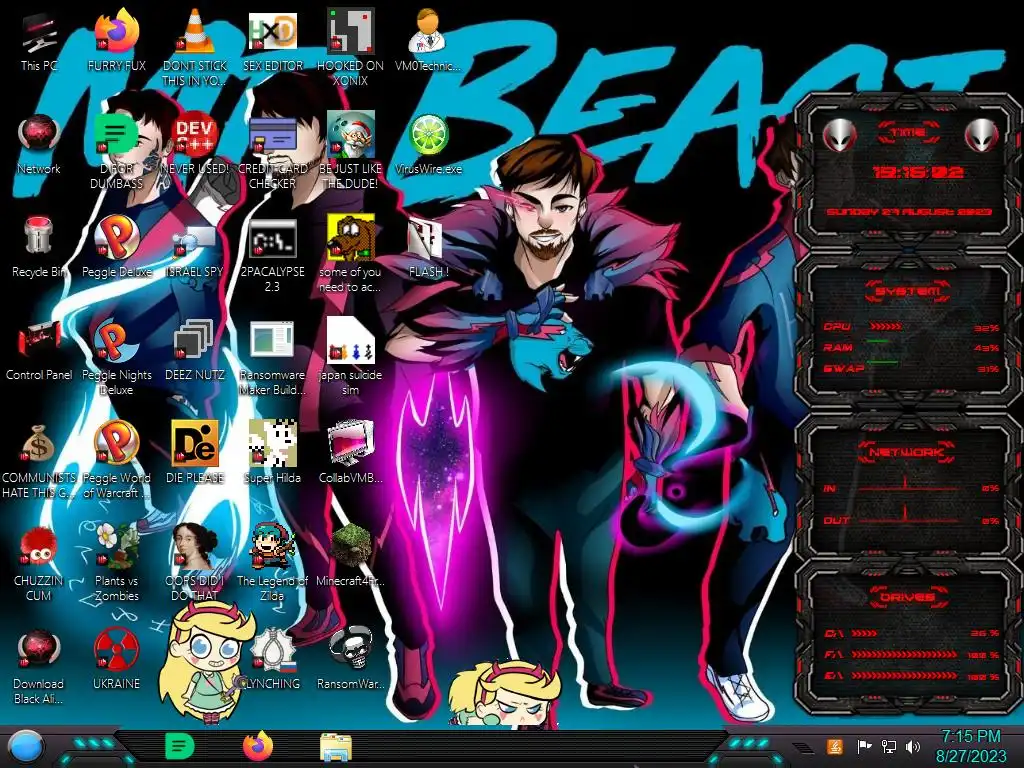Click the right alien head widget icon

(982, 135)
